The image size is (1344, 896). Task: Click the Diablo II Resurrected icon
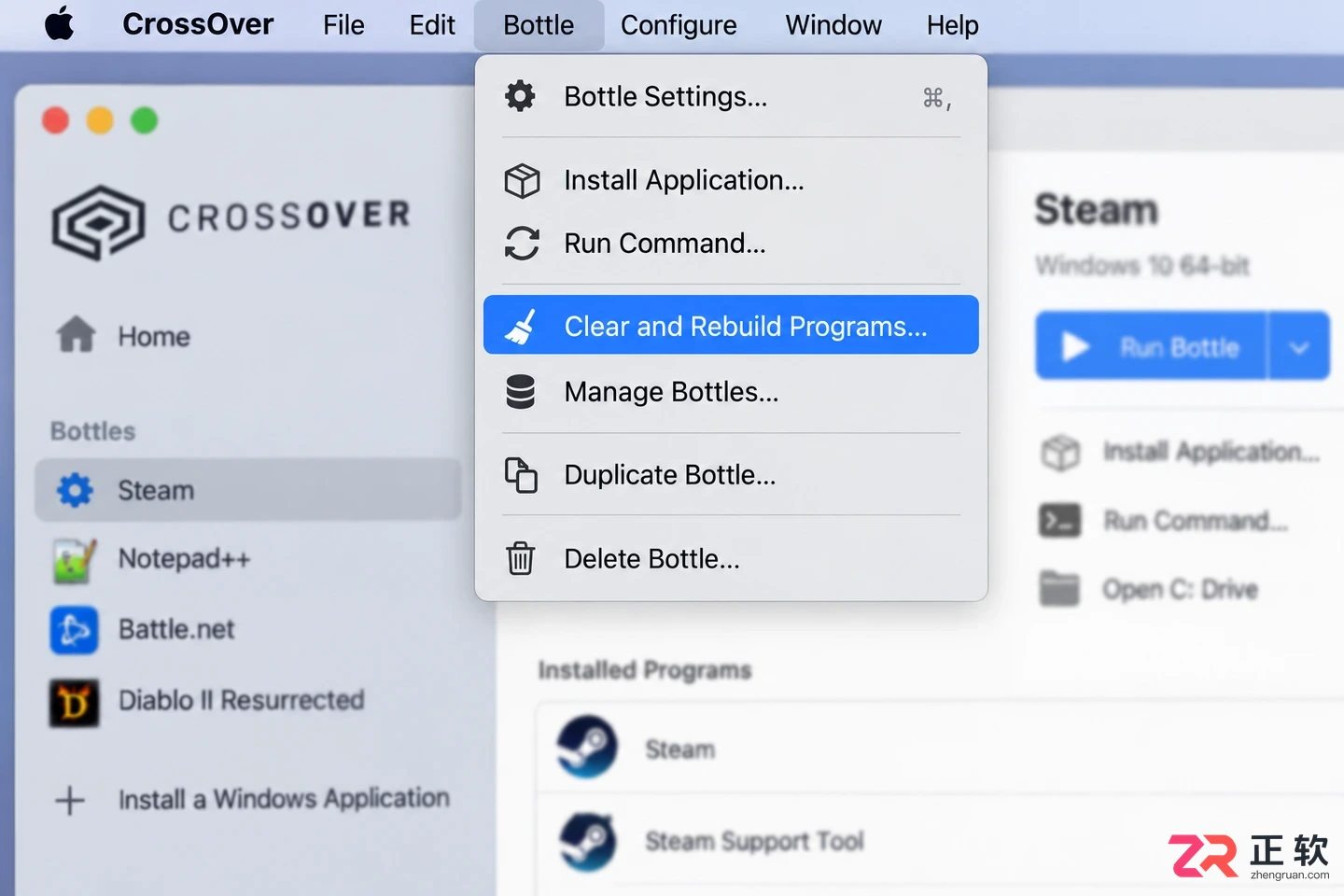[74, 702]
